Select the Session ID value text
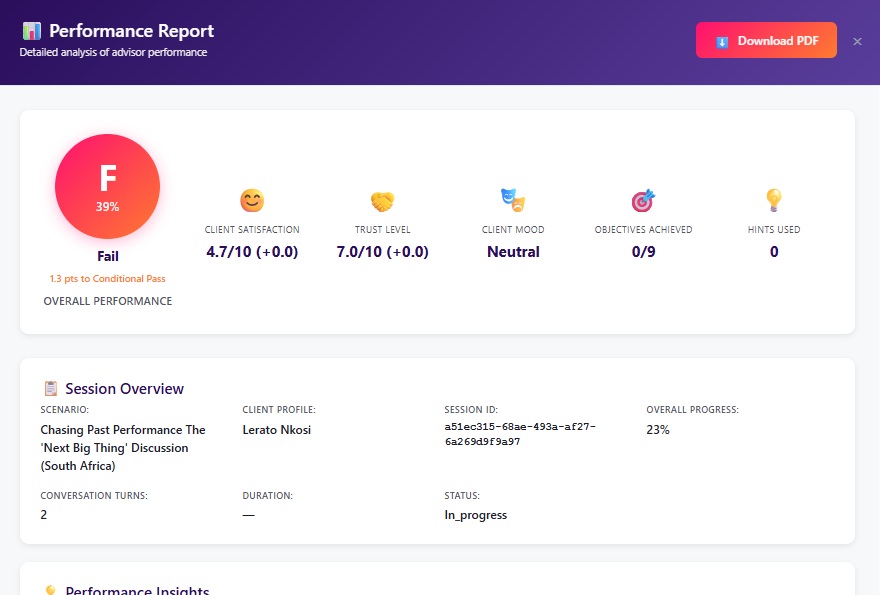This screenshot has width=880, height=595. 521,435
